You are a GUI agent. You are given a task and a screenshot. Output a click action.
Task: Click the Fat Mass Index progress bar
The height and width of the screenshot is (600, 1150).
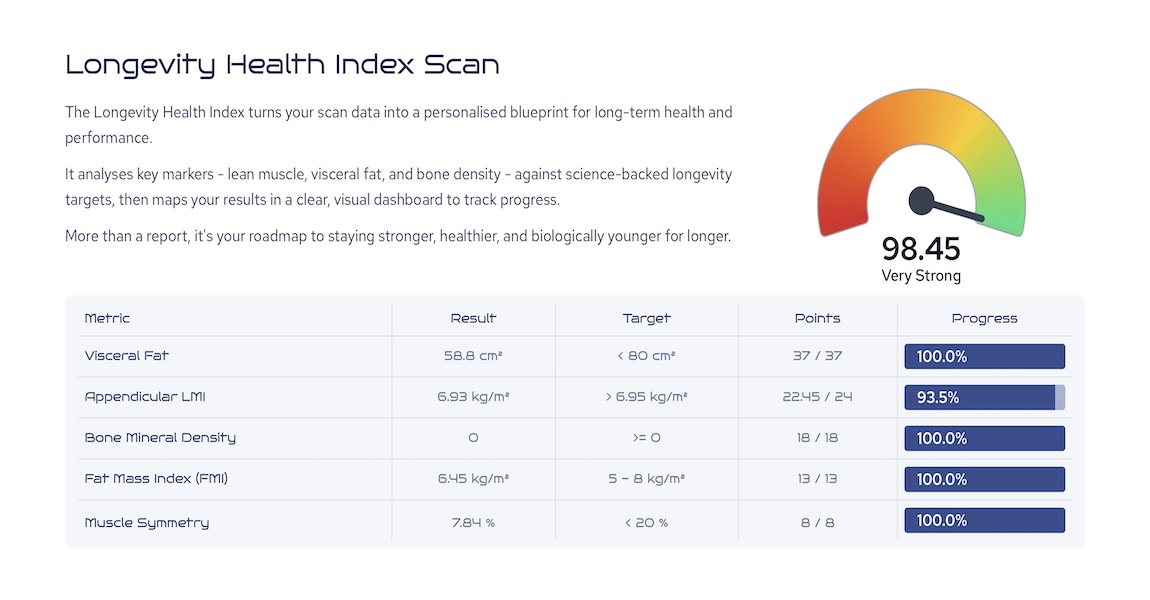pyautogui.click(x=984, y=480)
